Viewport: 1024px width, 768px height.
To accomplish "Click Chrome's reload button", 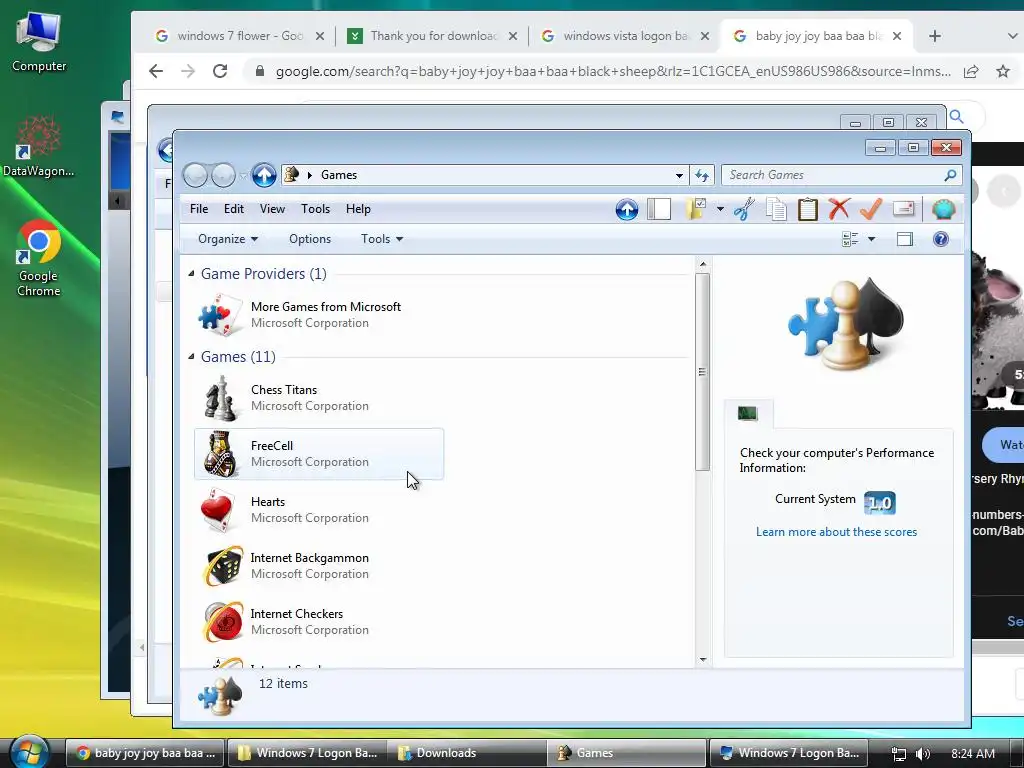I will pos(220,71).
